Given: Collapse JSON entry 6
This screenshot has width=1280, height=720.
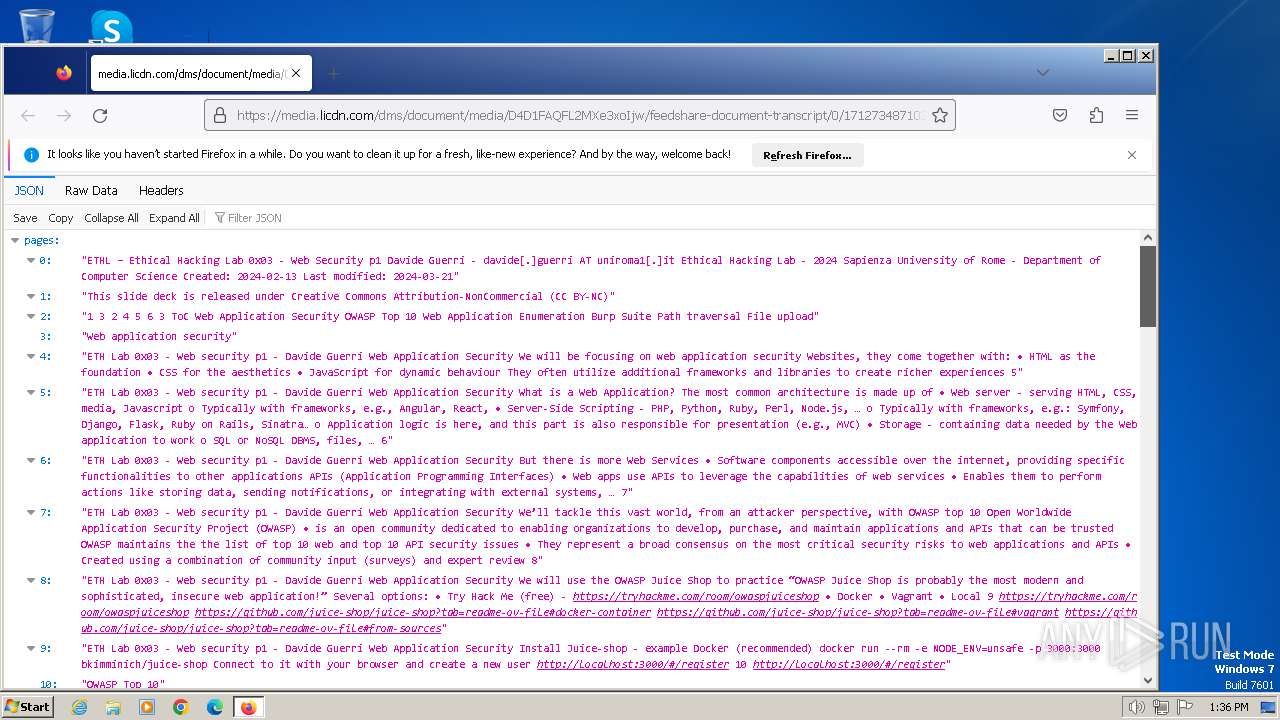Looking at the screenshot, I should [x=31, y=460].
